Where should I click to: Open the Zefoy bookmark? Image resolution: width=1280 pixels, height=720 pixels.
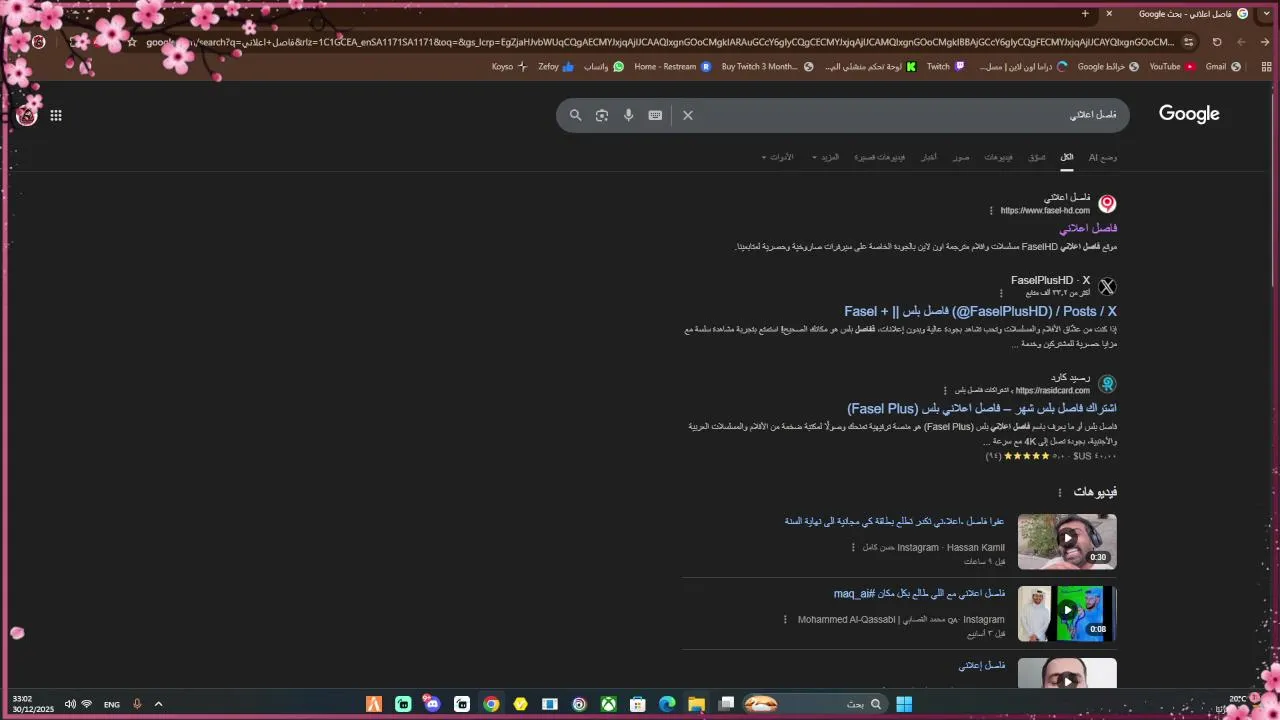pyautogui.click(x=556, y=67)
